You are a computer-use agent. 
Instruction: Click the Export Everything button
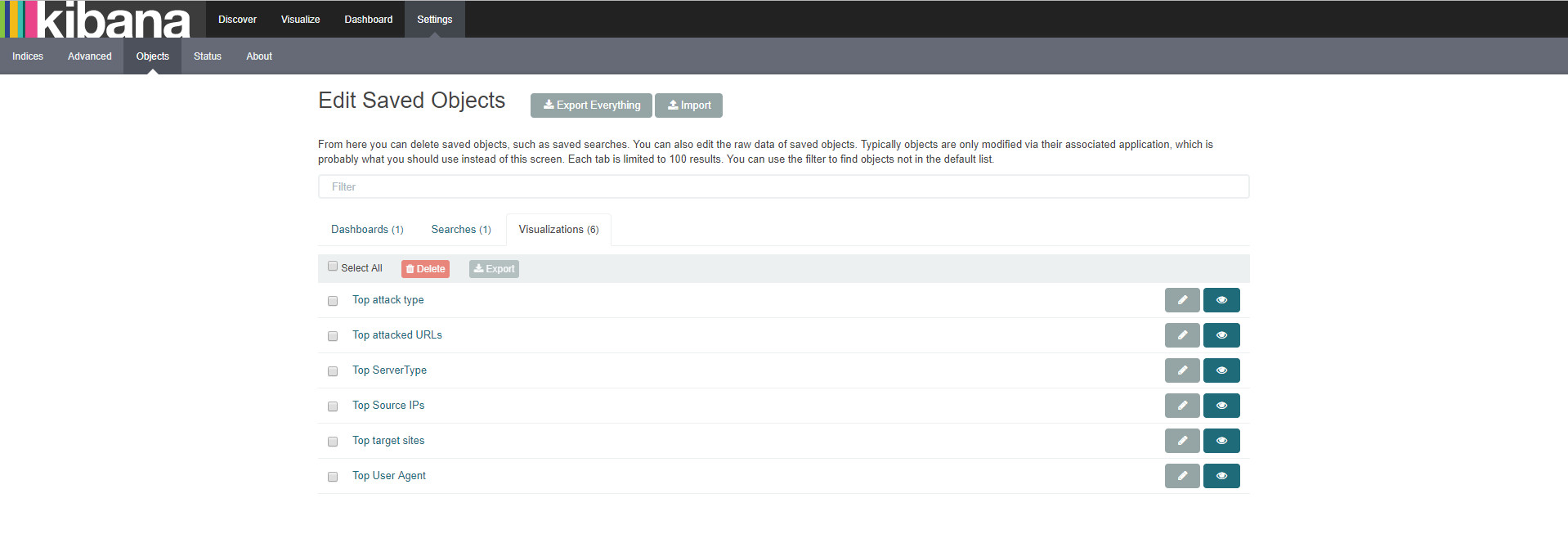coord(591,105)
